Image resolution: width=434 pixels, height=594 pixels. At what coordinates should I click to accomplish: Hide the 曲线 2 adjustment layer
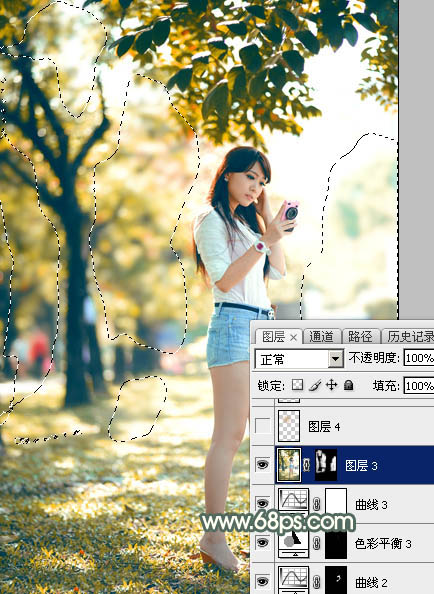coord(262,580)
